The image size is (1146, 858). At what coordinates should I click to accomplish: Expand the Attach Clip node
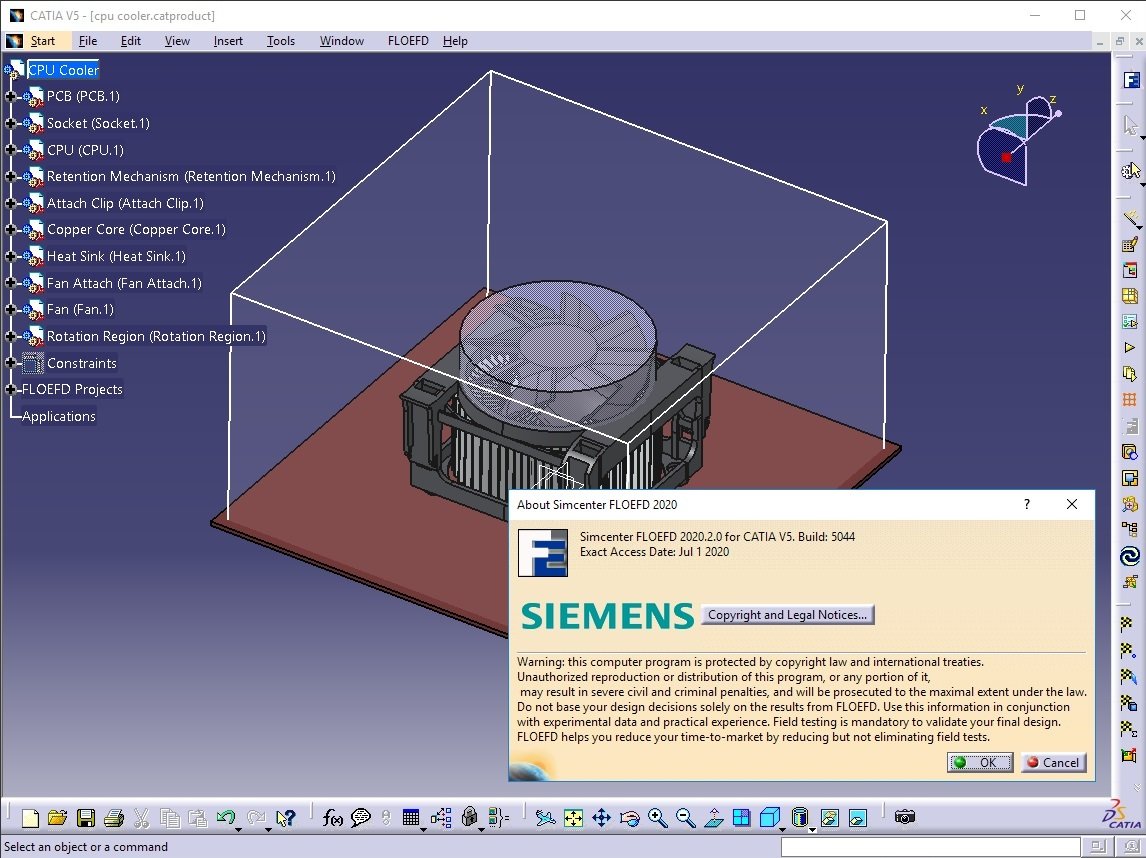coord(10,203)
